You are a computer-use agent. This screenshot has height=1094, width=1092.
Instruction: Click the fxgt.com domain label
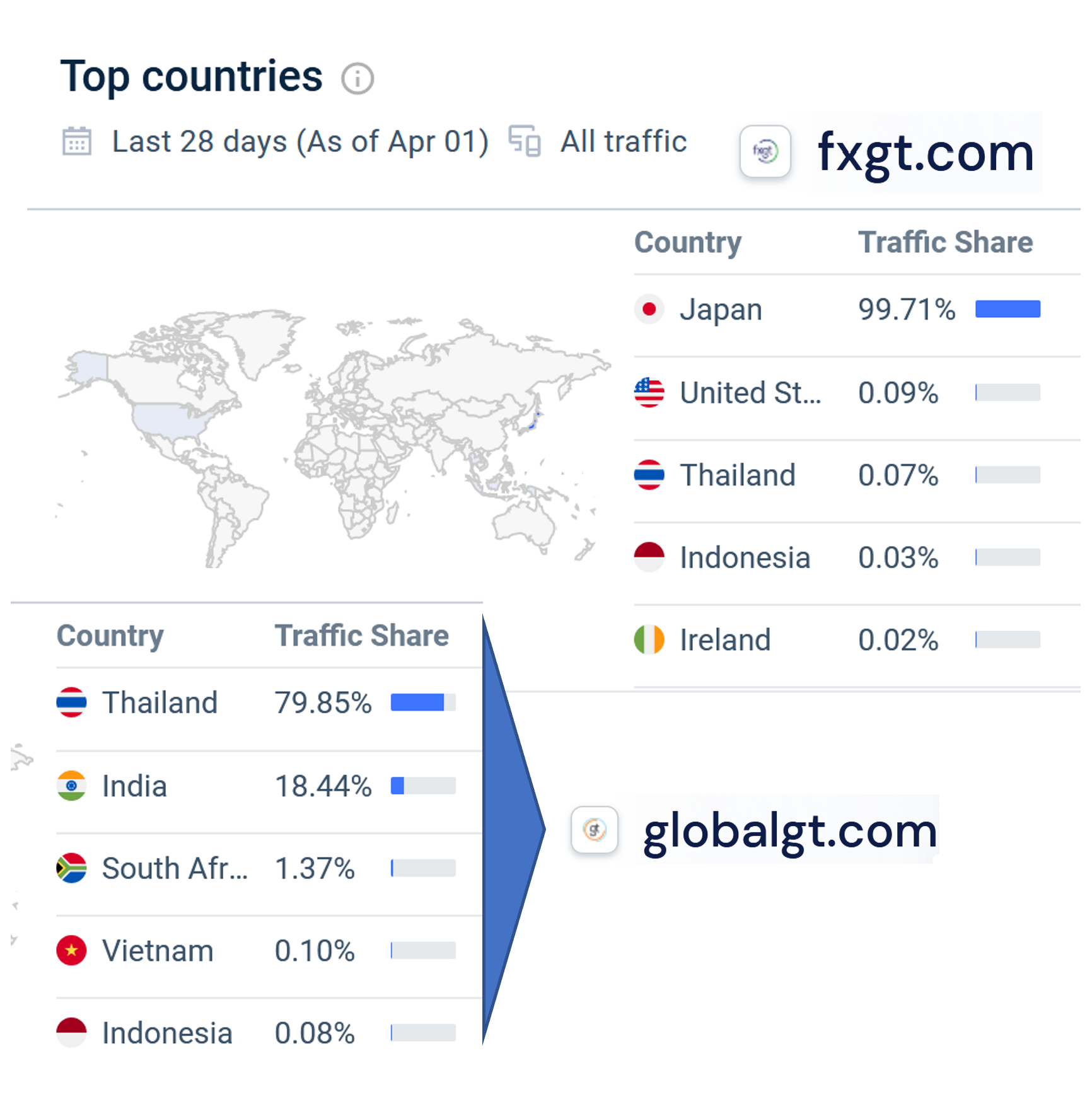coord(926,153)
